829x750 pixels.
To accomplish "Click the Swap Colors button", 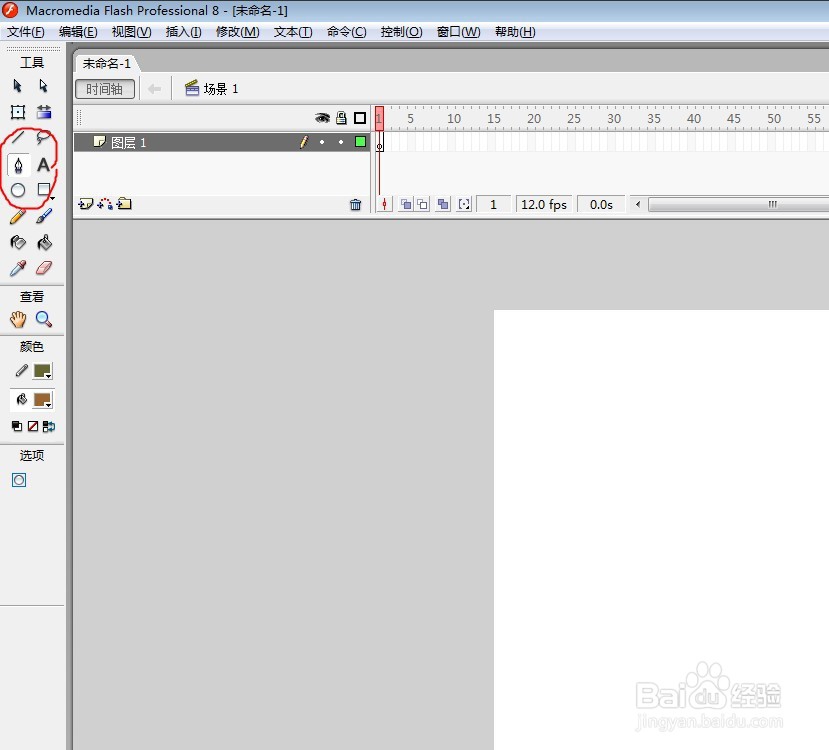I will 49,426.
